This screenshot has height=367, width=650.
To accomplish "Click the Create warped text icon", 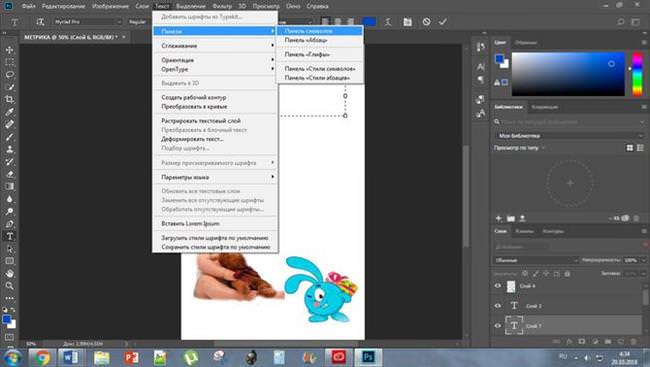I will click(x=388, y=22).
